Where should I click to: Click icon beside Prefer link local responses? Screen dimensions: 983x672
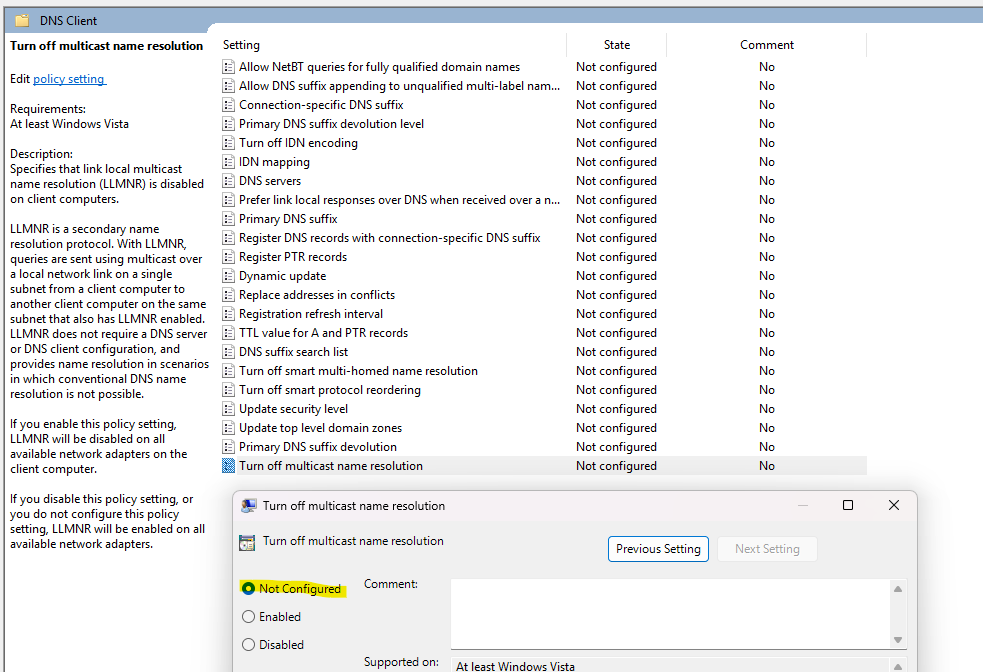[x=229, y=200]
